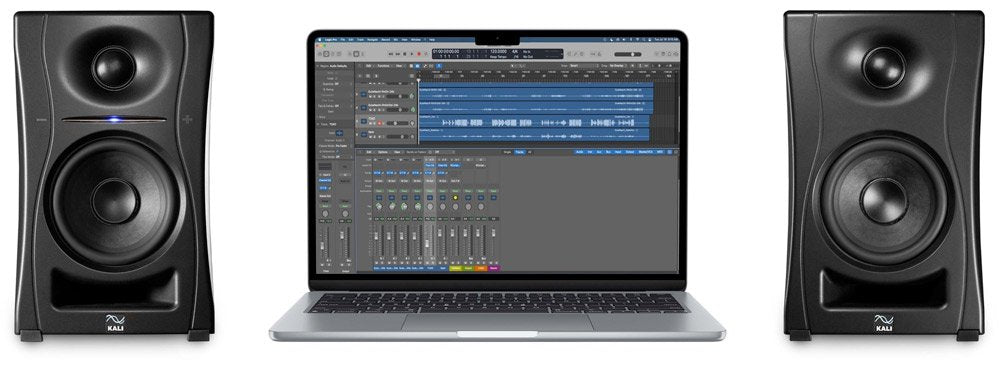The height and width of the screenshot is (373, 1000).
Task: Click the red transport Record button
Action: click(x=419, y=54)
